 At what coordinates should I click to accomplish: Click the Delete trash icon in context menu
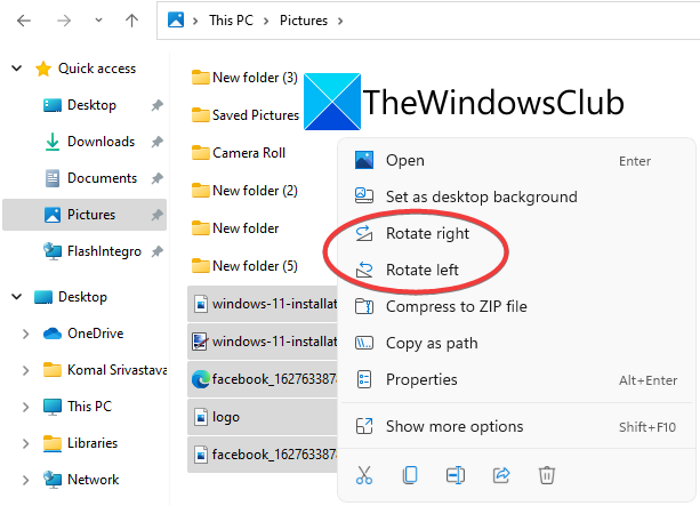546,475
